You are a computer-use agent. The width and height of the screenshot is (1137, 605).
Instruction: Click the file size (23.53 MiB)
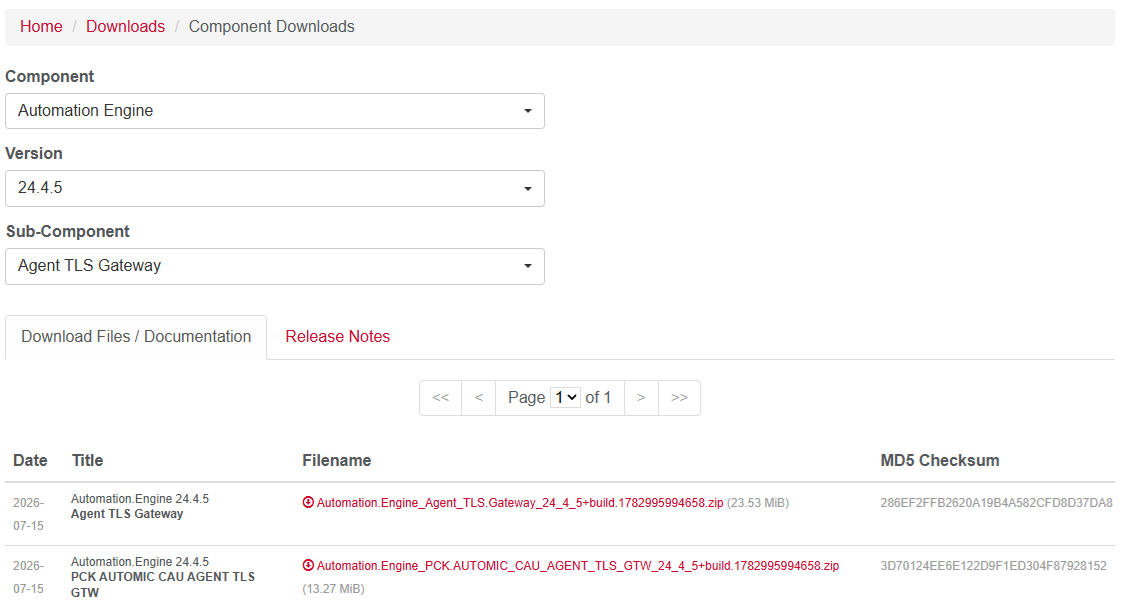pyautogui.click(x=758, y=503)
